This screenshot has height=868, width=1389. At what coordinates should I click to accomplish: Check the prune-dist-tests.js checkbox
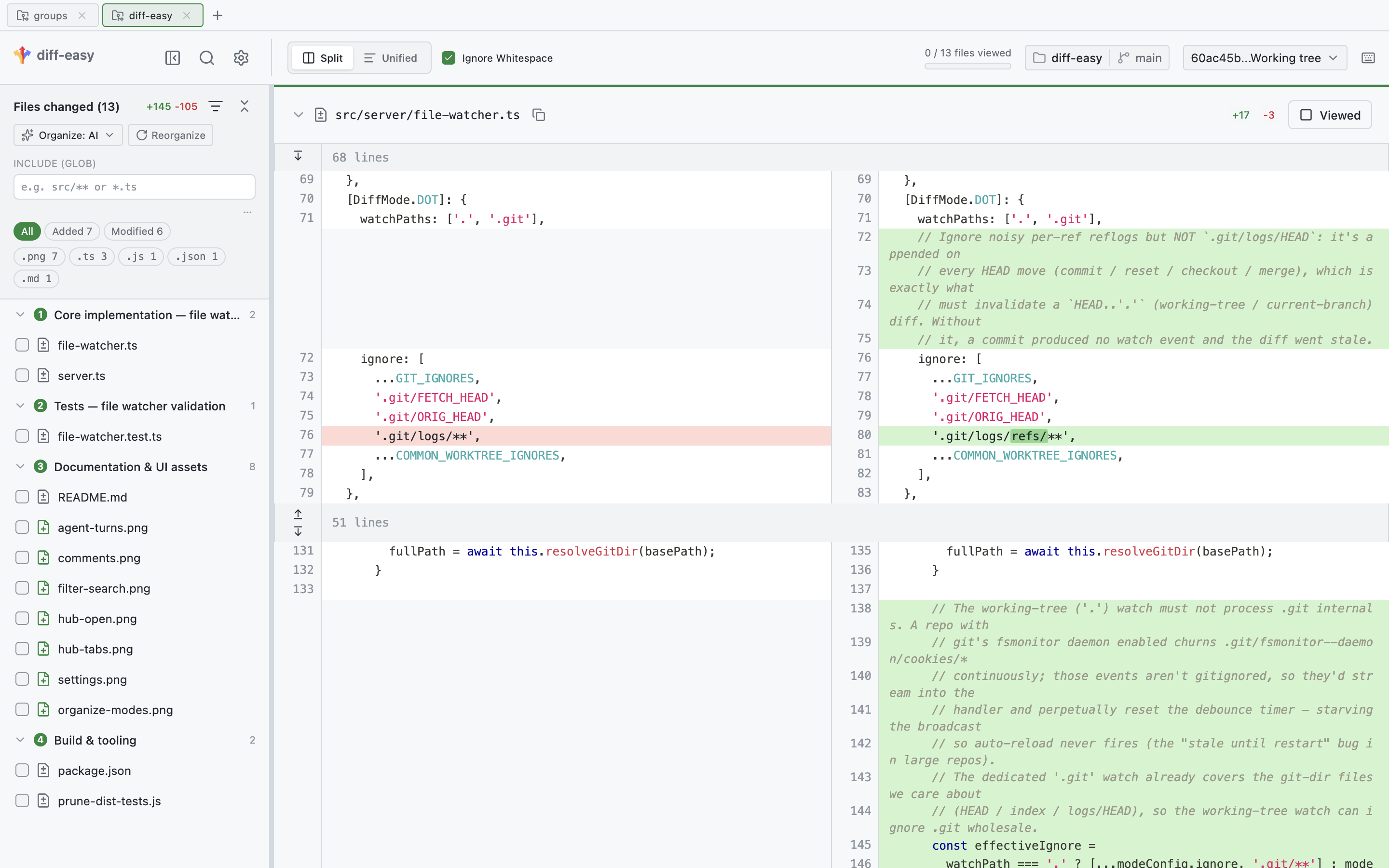point(22,801)
